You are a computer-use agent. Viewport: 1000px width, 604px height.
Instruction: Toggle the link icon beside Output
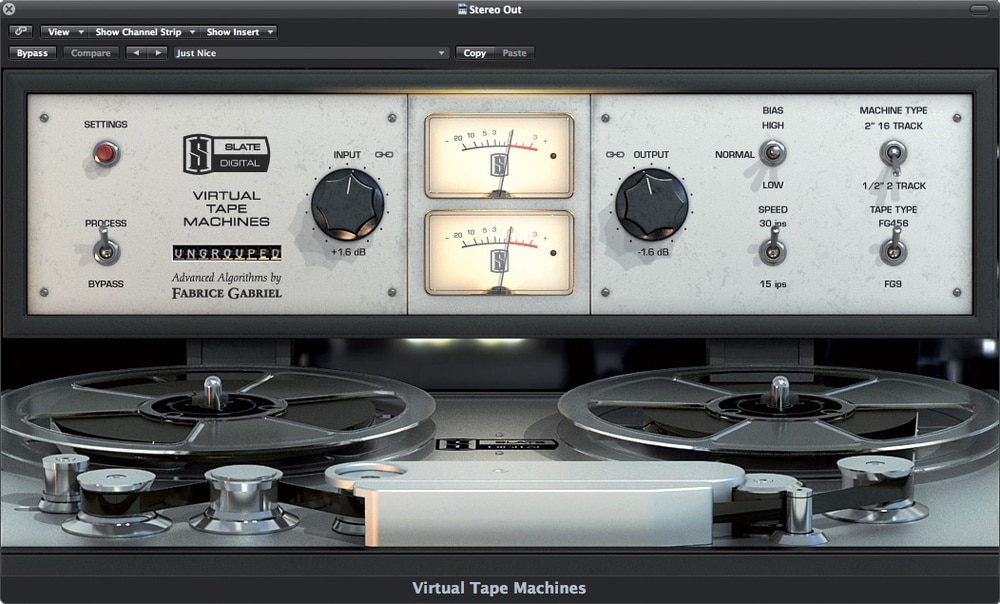pos(615,154)
